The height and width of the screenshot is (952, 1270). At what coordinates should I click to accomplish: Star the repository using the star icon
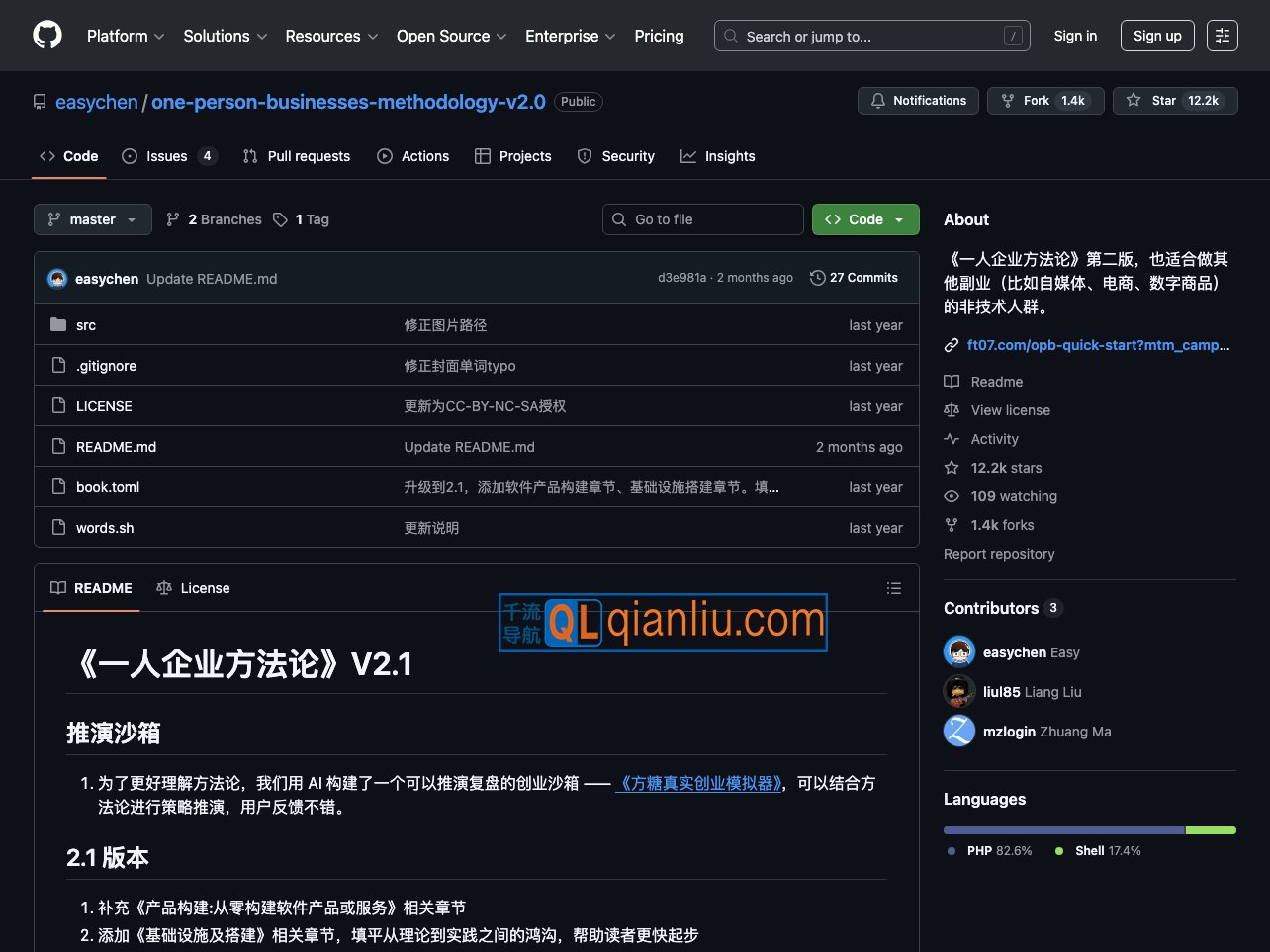pyautogui.click(x=1134, y=100)
